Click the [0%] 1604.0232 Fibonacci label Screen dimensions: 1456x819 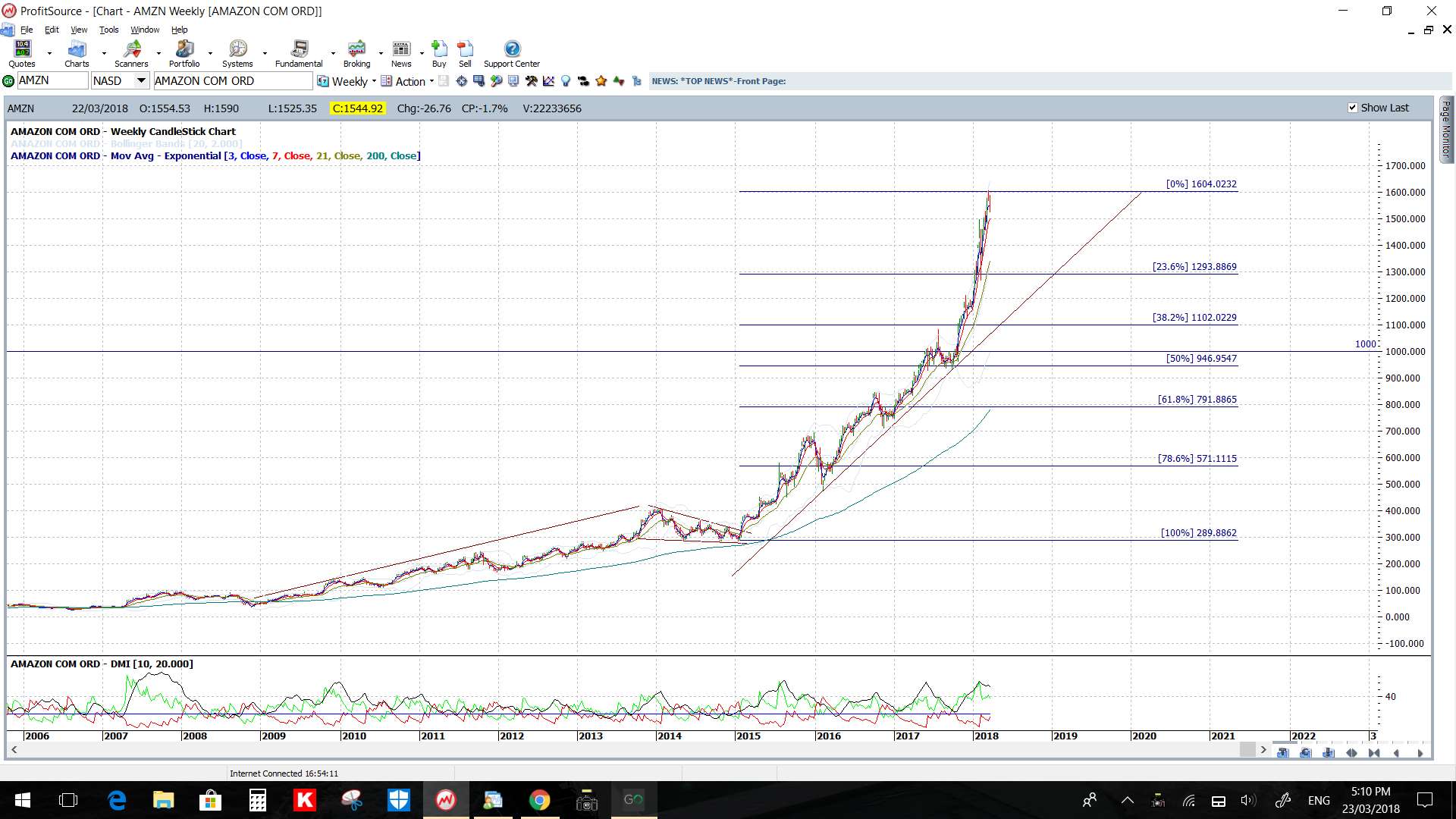pyautogui.click(x=1201, y=184)
